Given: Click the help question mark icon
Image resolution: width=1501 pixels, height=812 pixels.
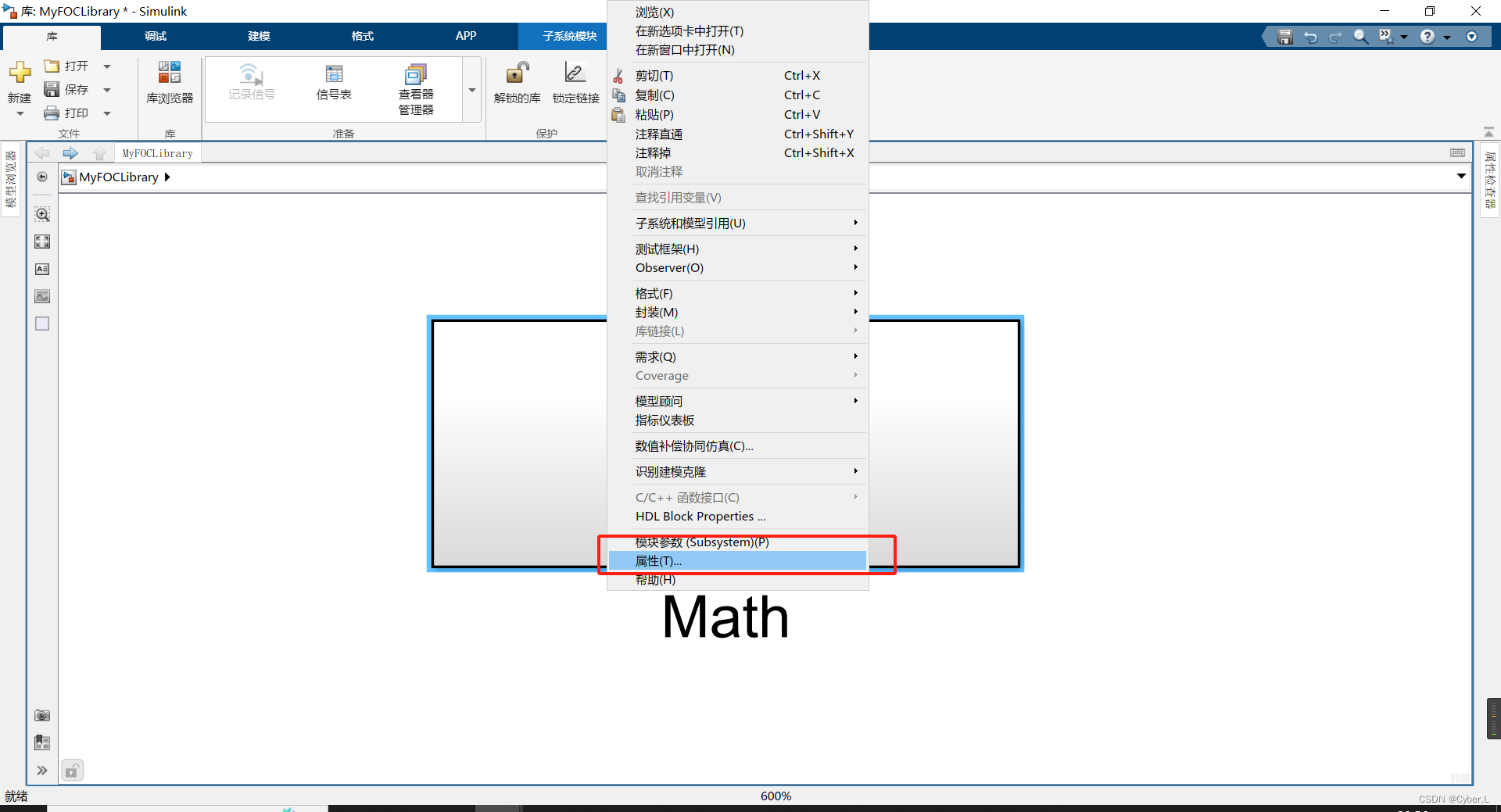Looking at the screenshot, I should (x=1428, y=37).
